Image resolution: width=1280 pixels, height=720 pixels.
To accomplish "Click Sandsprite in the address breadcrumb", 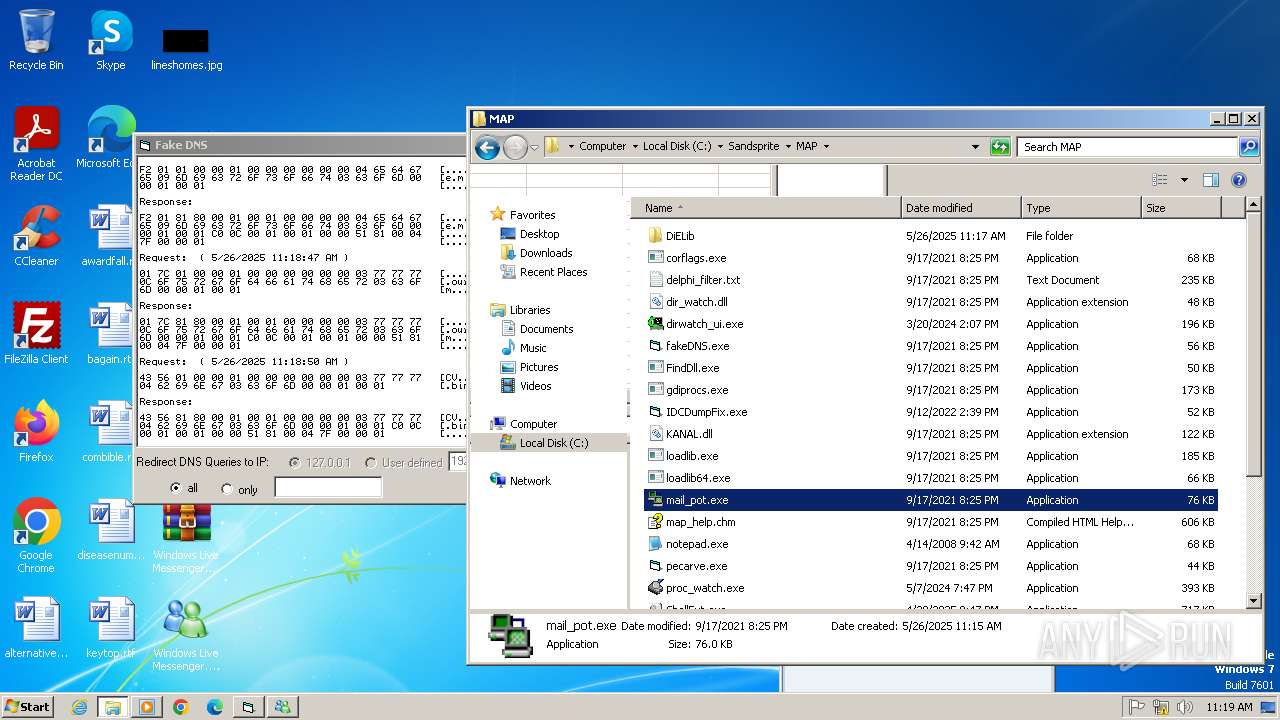I will pyautogui.click(x=753, y=146).
